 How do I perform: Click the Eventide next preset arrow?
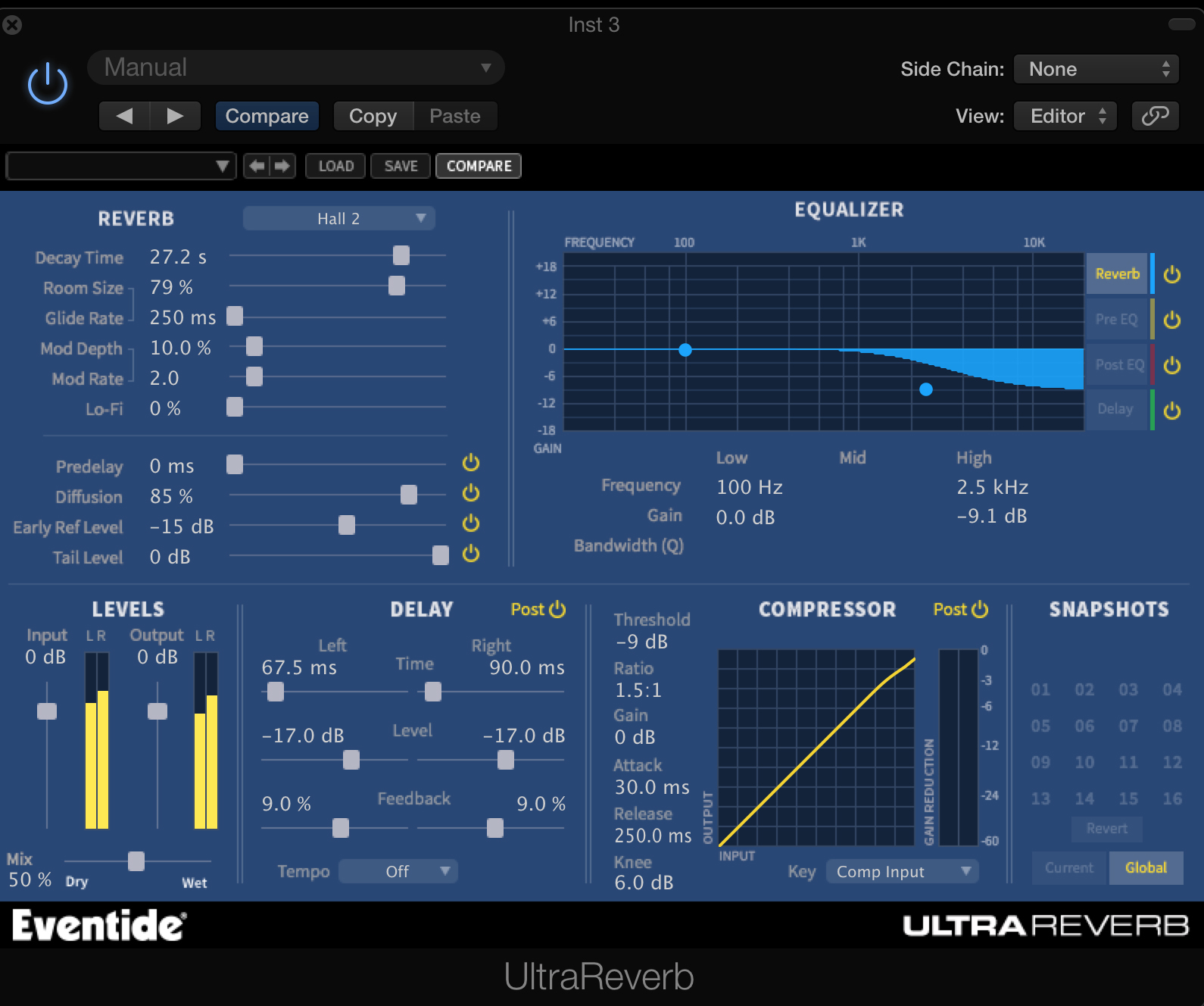point(282,166)
